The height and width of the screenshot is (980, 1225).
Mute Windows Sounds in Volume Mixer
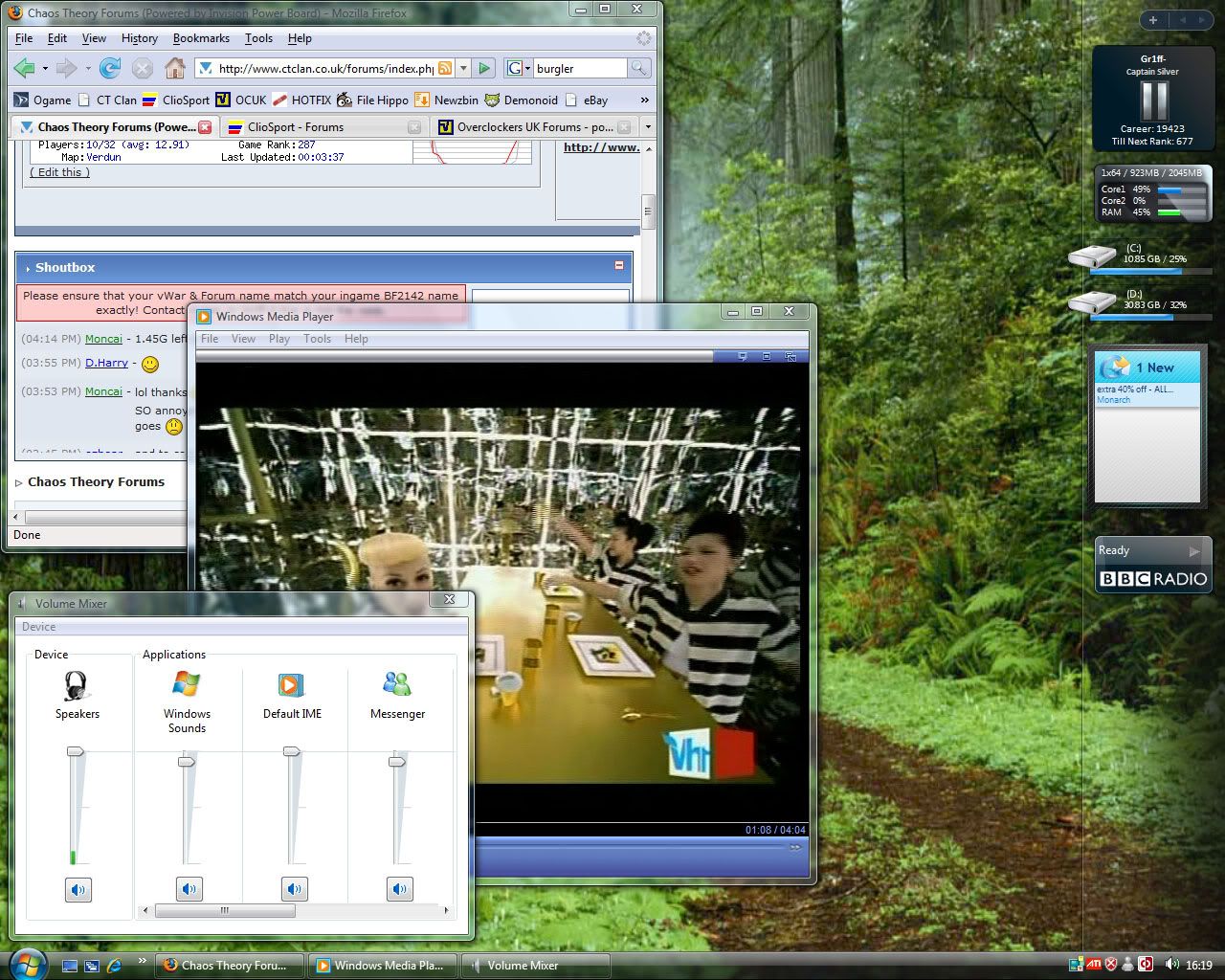[x=189, y=890]
